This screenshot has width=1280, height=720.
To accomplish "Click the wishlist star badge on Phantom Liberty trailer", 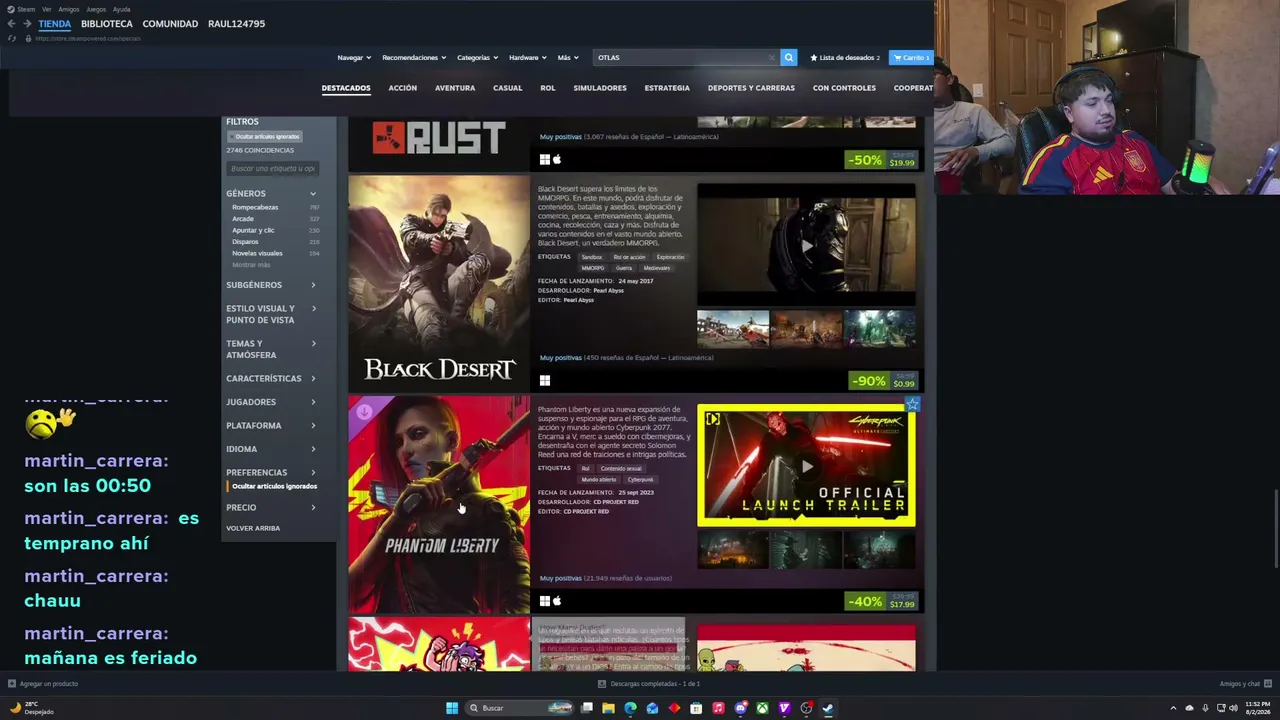I will 912,404.
